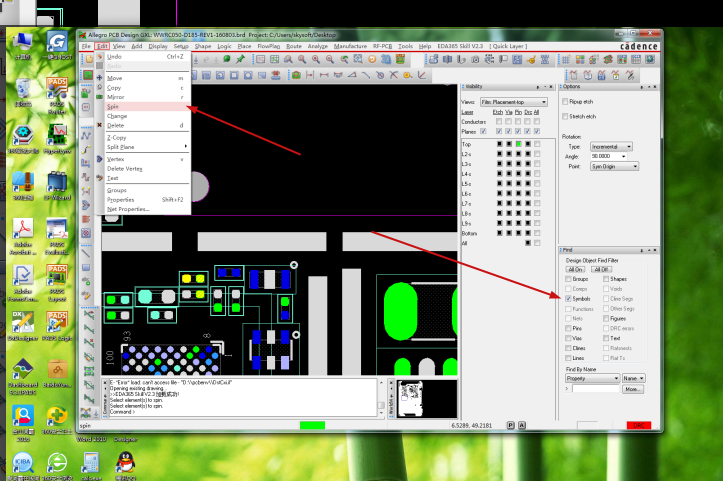The image size is (723, 481).
Task: Click the rectangle shape tool in left toolbar
Action: tap(86, 267)
